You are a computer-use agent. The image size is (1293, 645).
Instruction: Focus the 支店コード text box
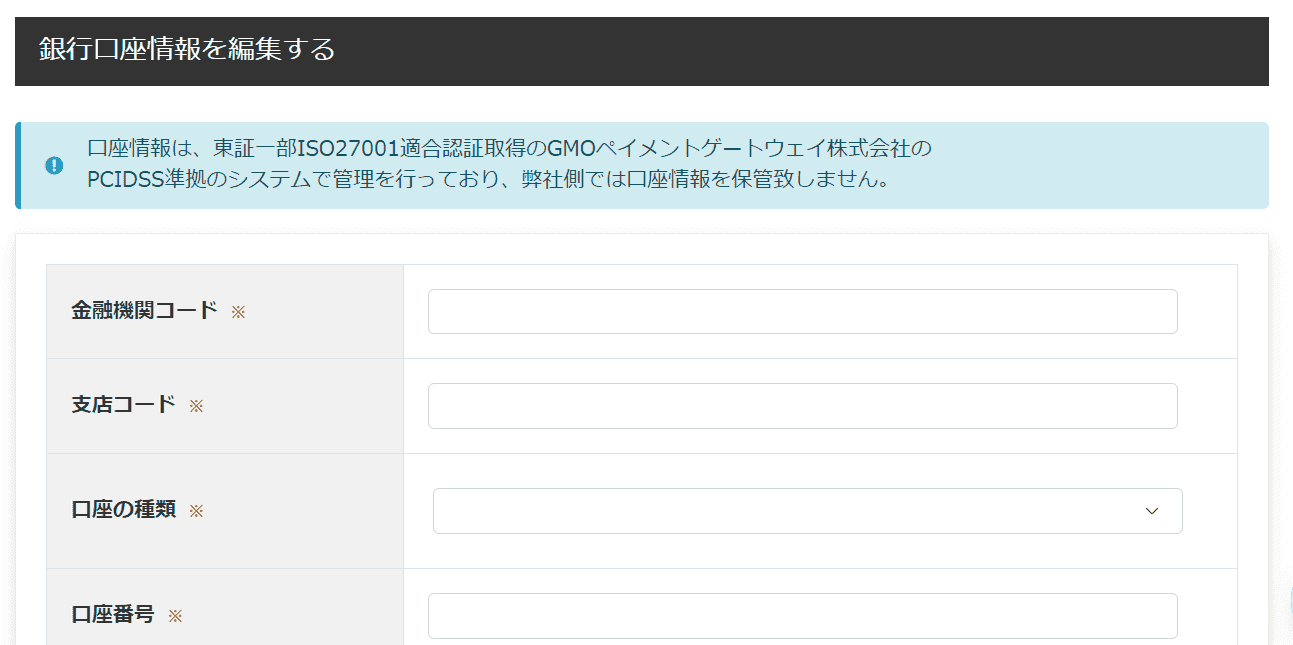point(802,406)
